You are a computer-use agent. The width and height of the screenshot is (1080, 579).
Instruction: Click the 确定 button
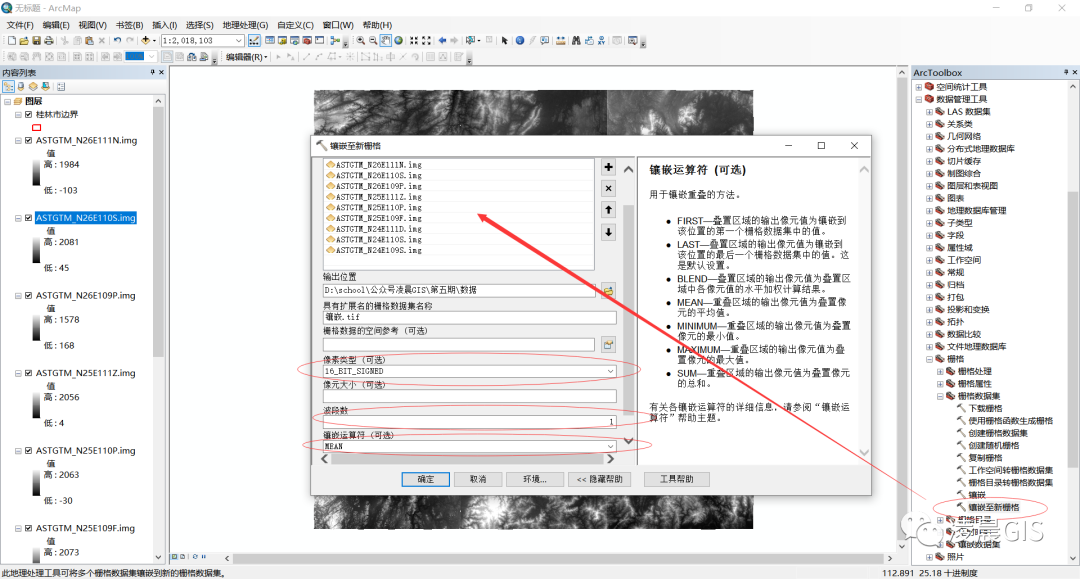click(x=426, y=479)
